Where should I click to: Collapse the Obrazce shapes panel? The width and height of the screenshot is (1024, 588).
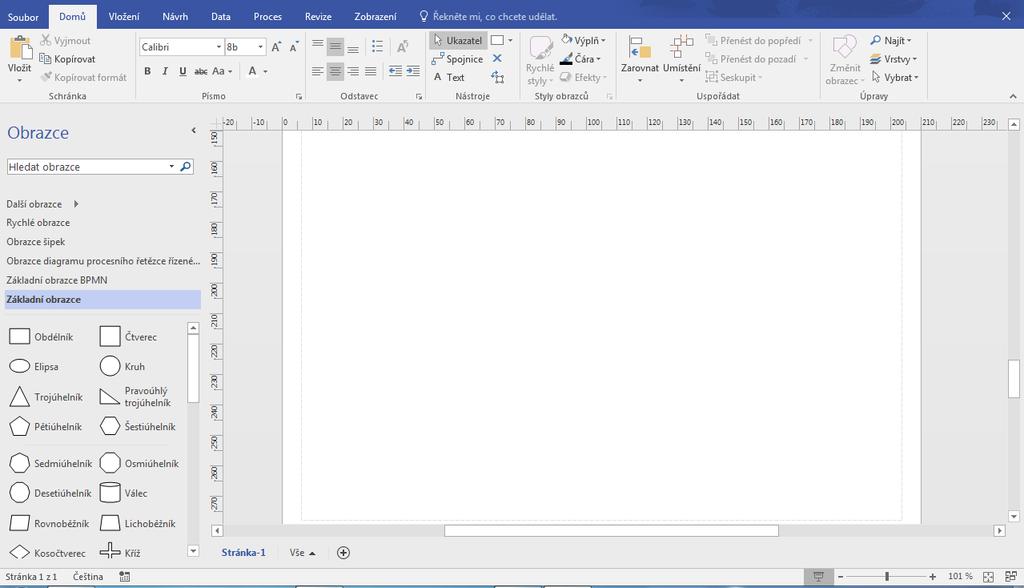coord(193,131)
